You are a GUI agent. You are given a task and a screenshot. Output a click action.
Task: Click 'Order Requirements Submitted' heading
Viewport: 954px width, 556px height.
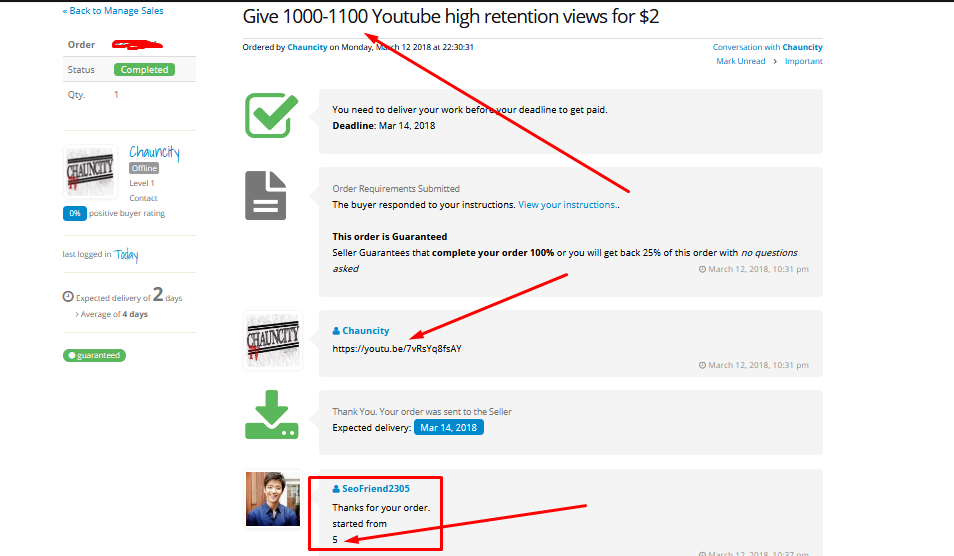[396, 189]
